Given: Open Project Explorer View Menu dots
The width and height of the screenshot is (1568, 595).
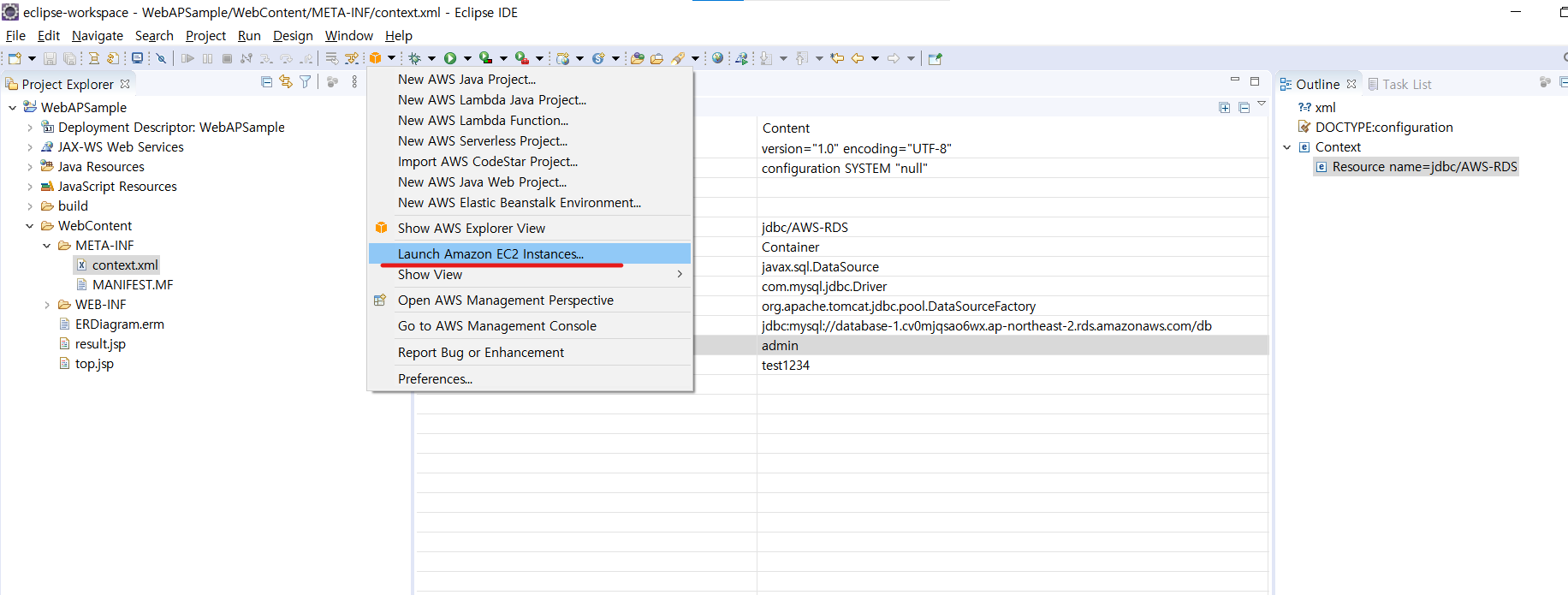Looking at the screenshot, I should coord(354,82).
